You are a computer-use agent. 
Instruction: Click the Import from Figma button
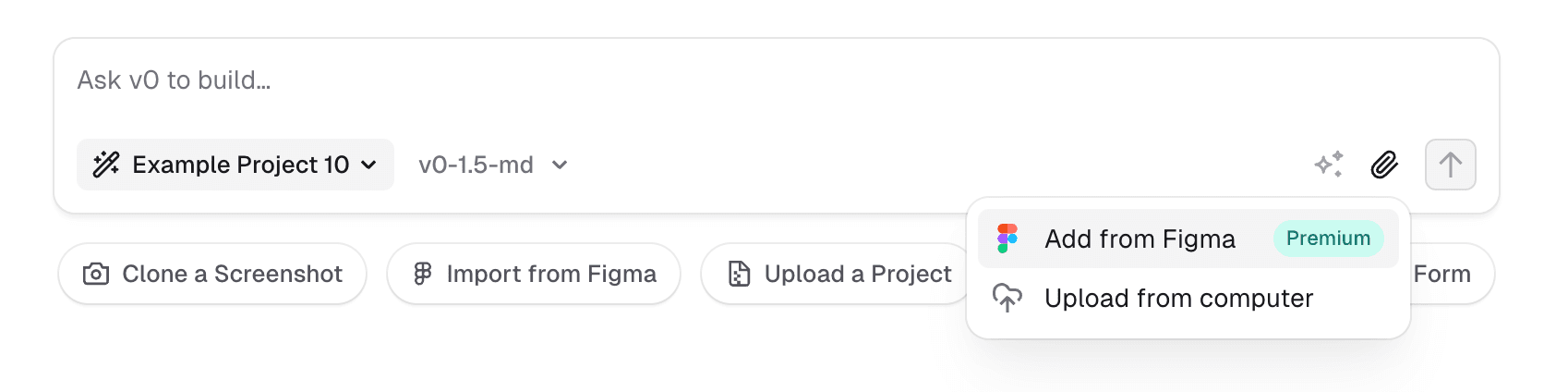pyautogui.click(x=534, y=274)
